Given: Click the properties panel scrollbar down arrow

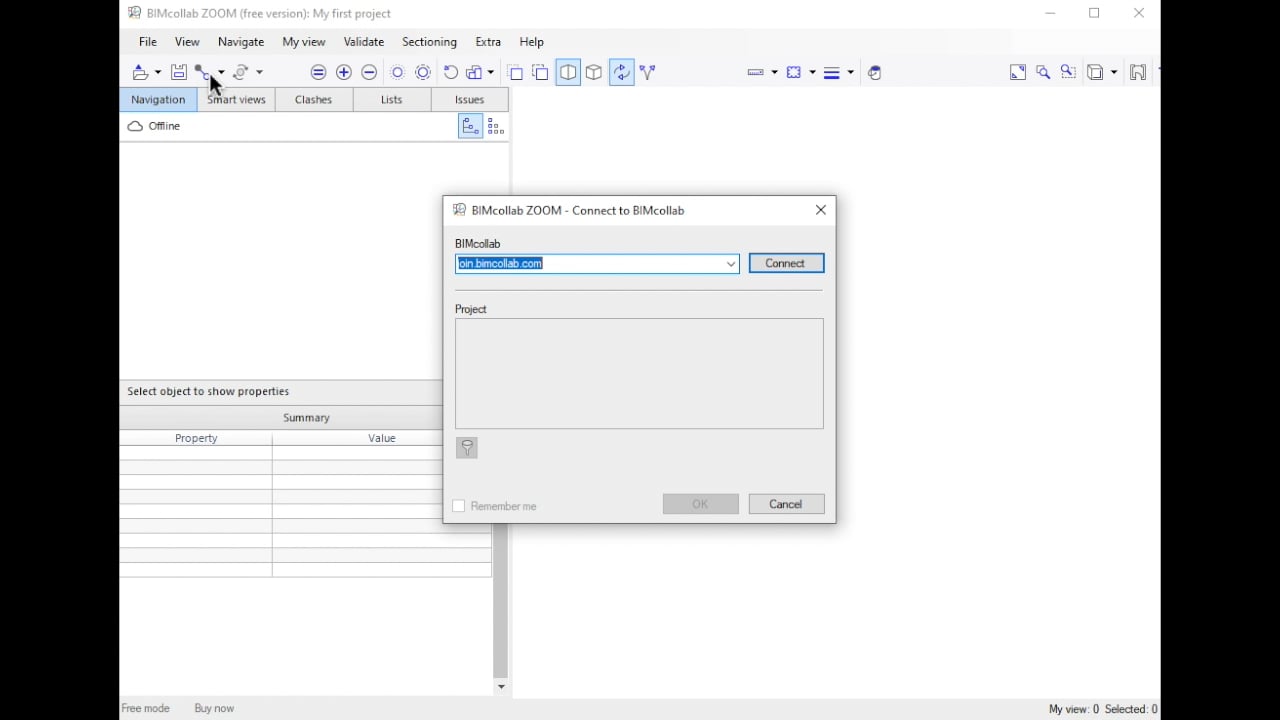Looking at the screenshot, I should 501,688.
